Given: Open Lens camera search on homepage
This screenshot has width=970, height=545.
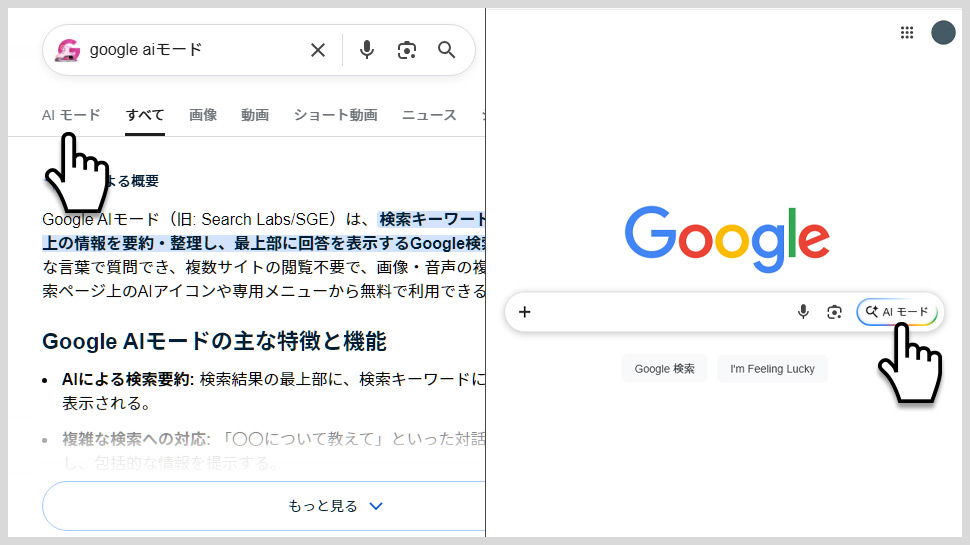Looking at the screenshot, I should [834, 312].
